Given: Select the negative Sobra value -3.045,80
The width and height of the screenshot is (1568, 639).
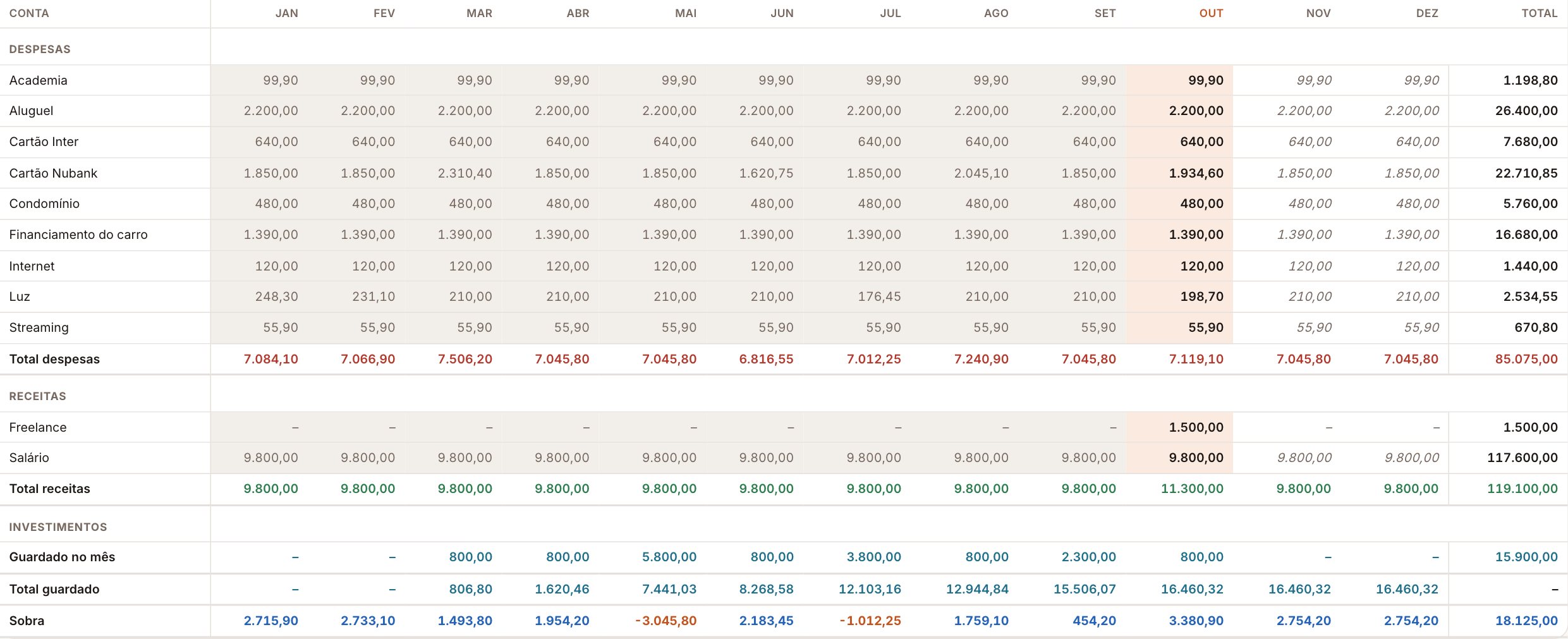Looking at the screenshot, I should click(x=665, y=621).
